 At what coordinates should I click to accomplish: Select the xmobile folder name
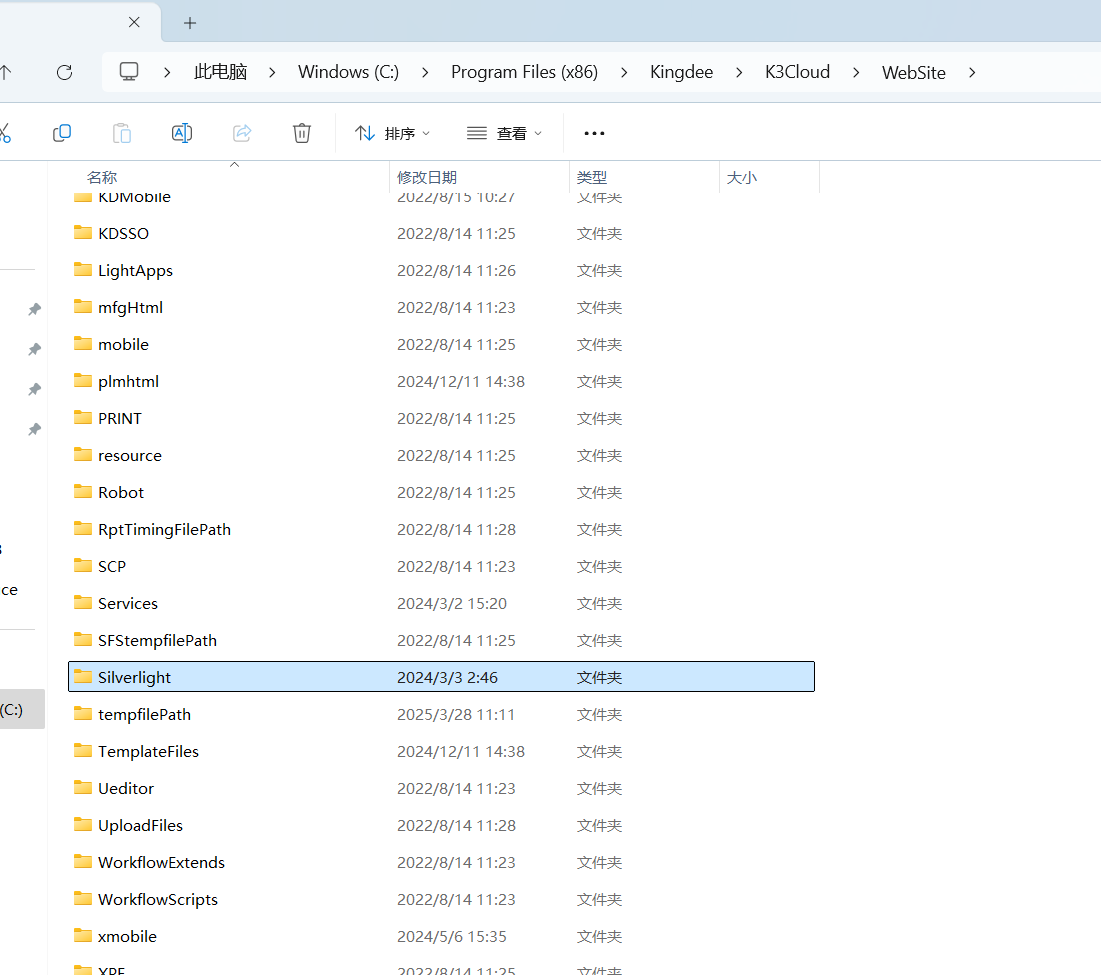(x=127, y=936)
